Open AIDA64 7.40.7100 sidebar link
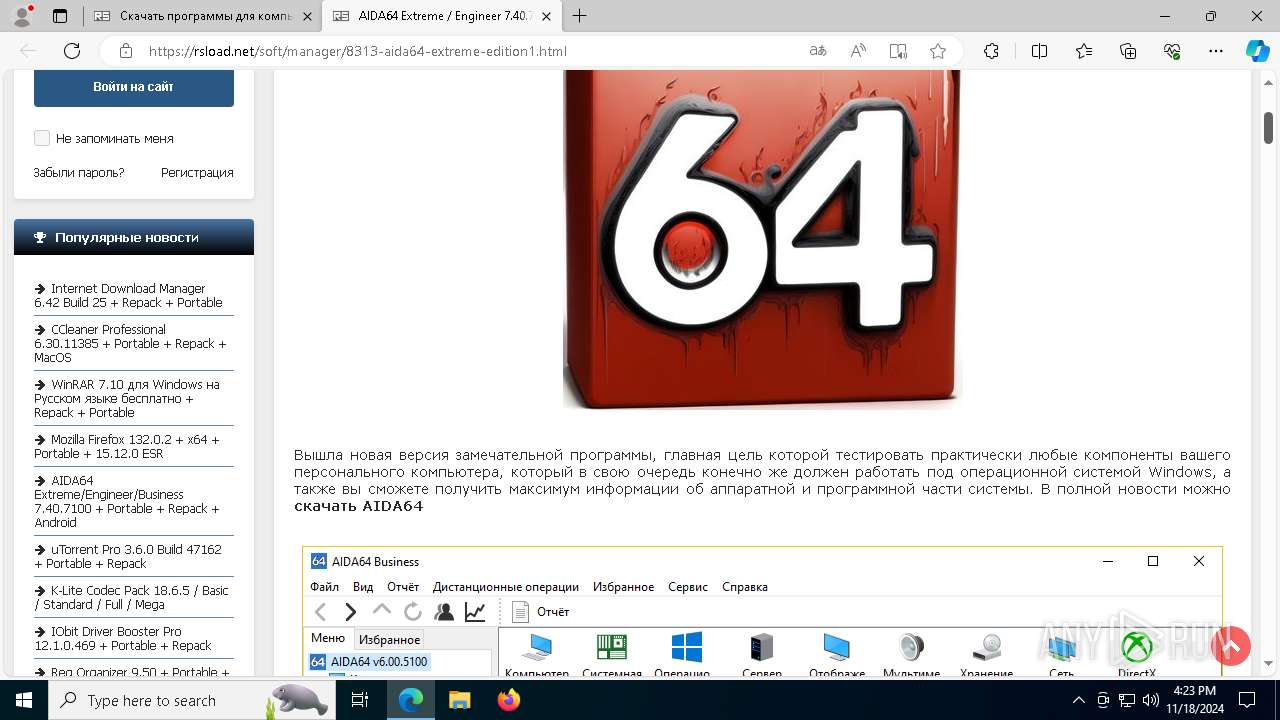The width and height of the screenshot is (1280, 720). point(127,501)
